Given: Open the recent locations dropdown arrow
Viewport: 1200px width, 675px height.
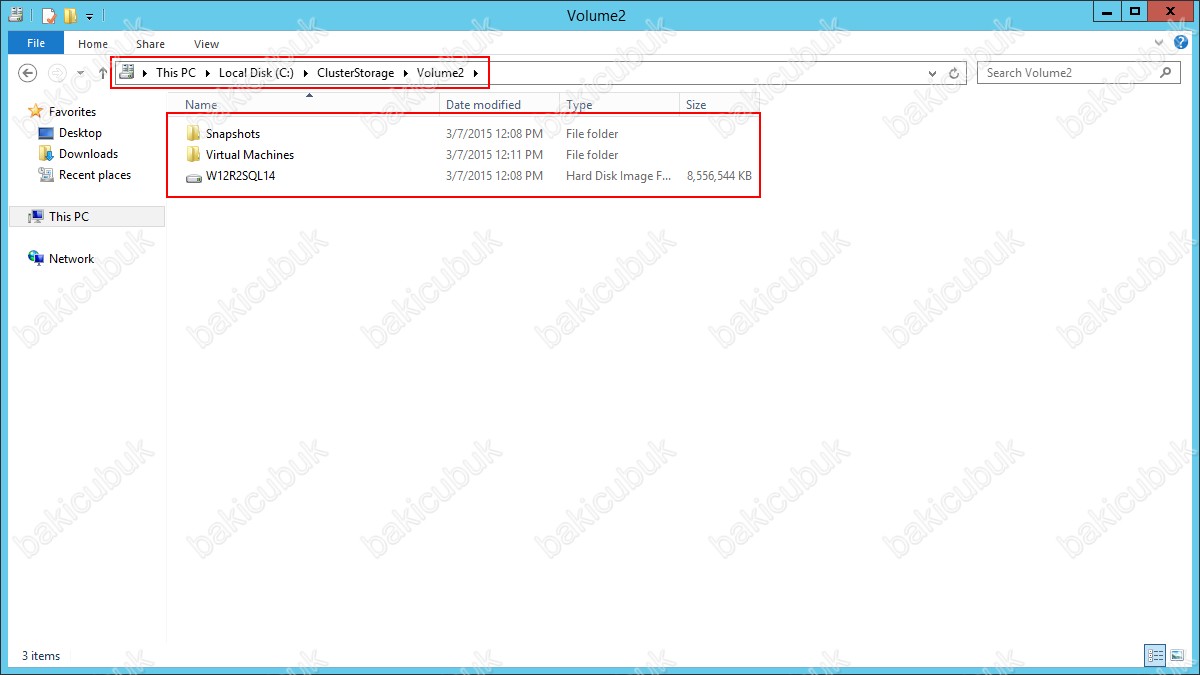Looking at the screenshot, I should [82, 73].
